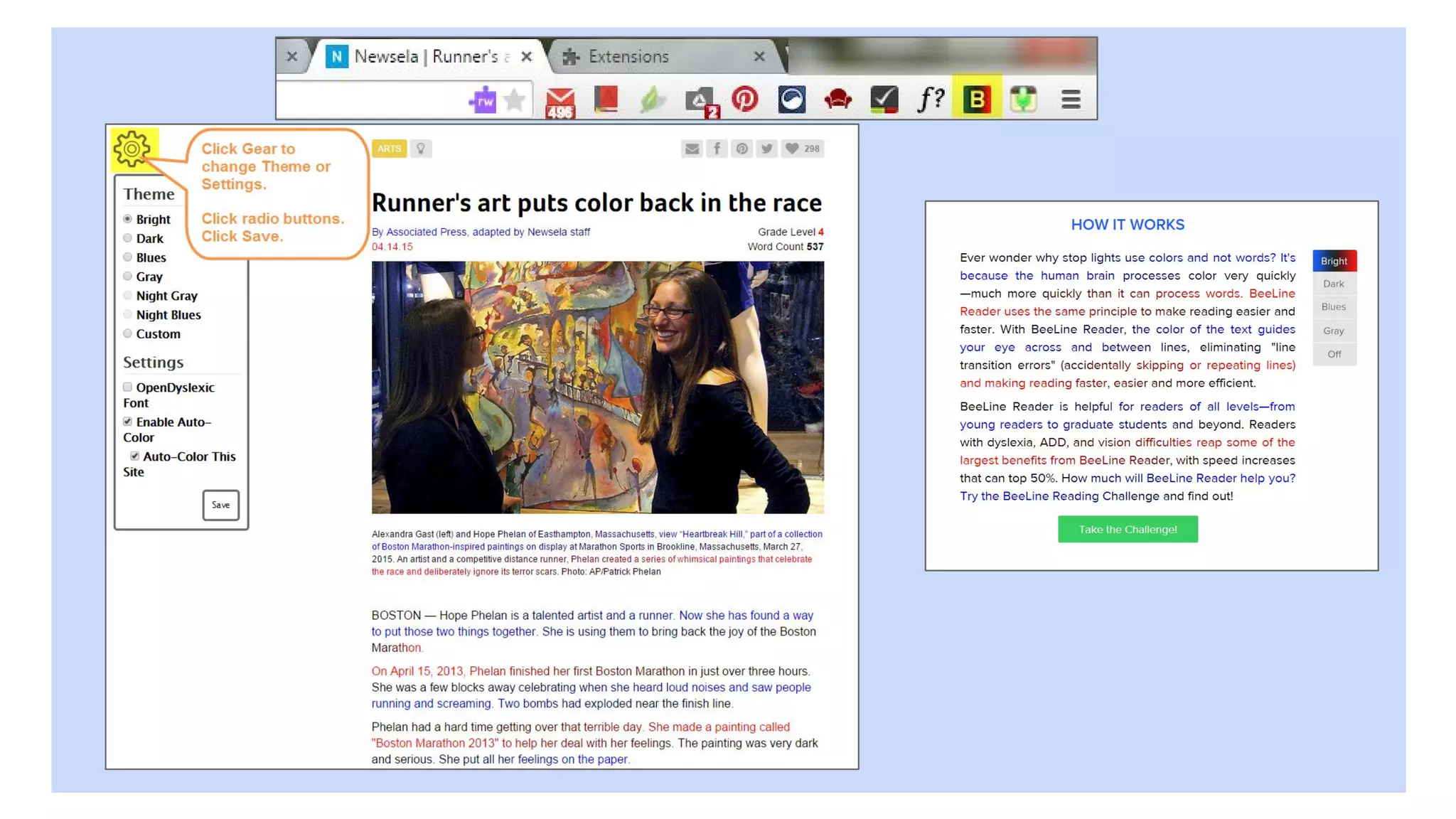Select the Night Blues theme radio button

(x=128, y=314)
